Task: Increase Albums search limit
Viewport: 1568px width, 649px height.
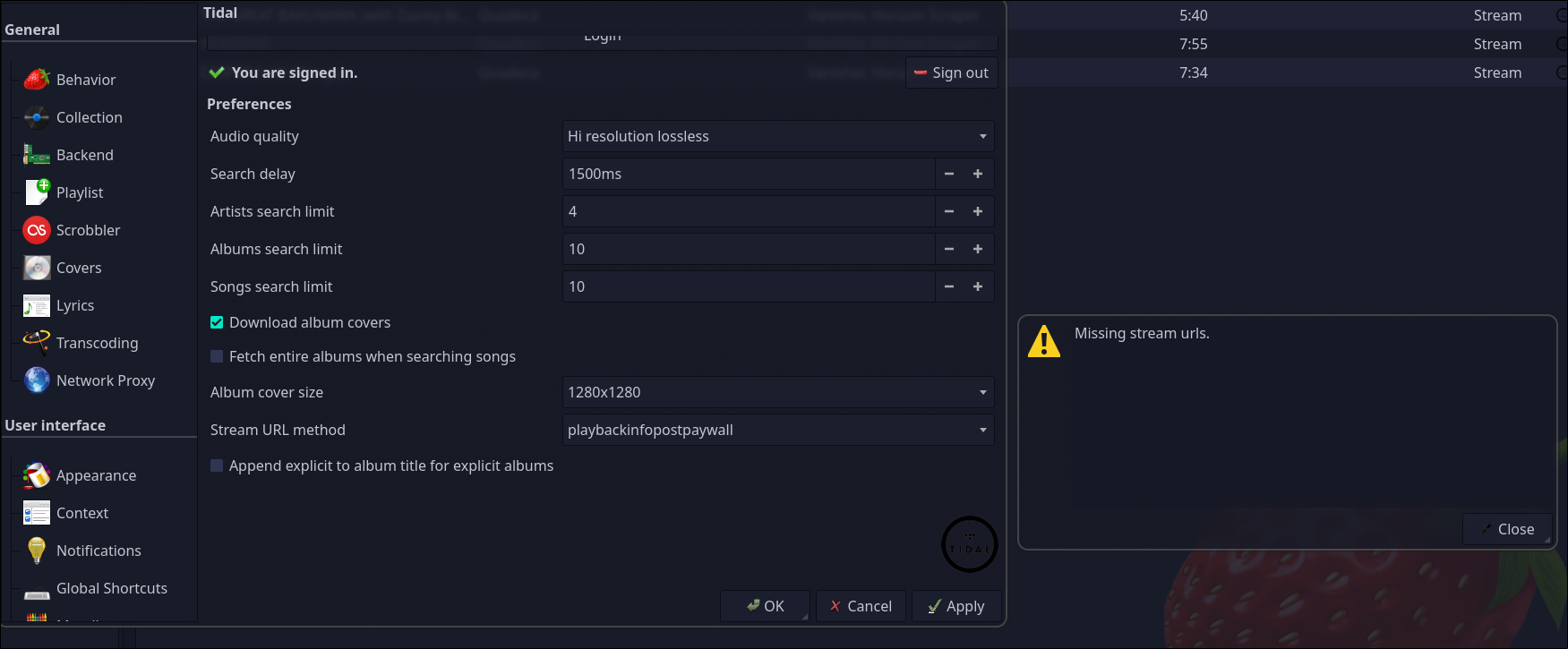Action: tap(978, 249)
